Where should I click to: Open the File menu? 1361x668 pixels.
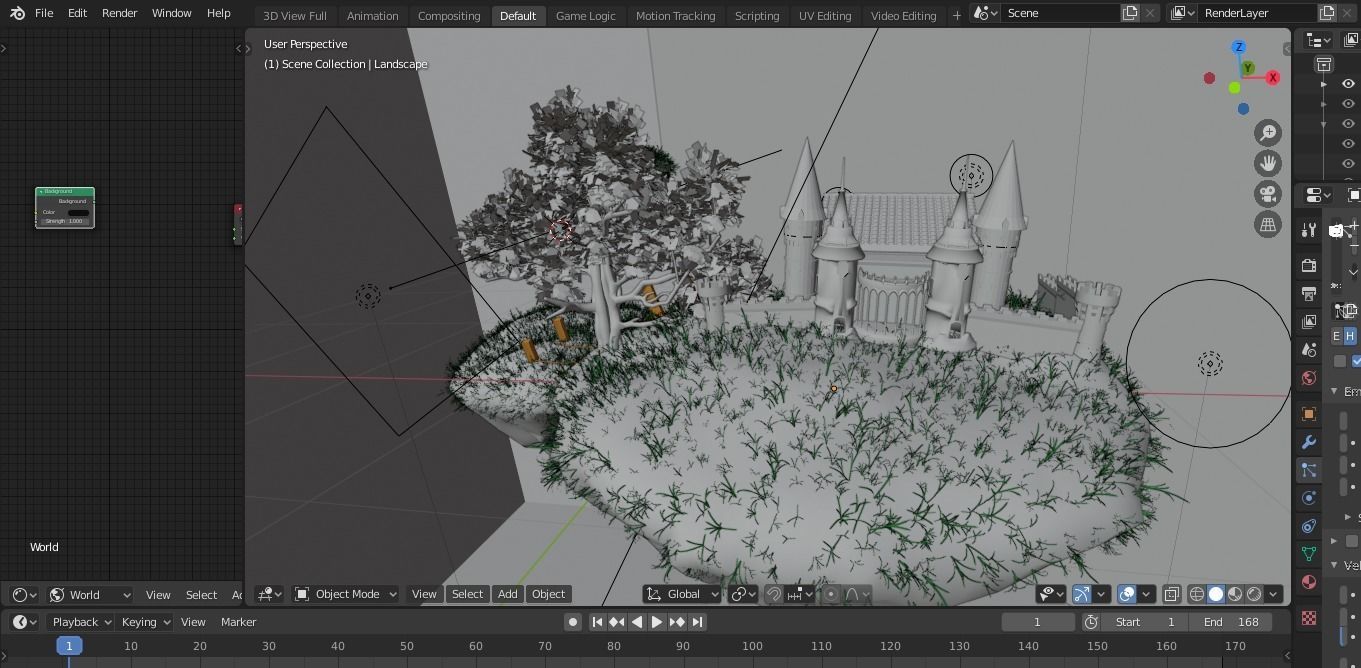(44, 13)
